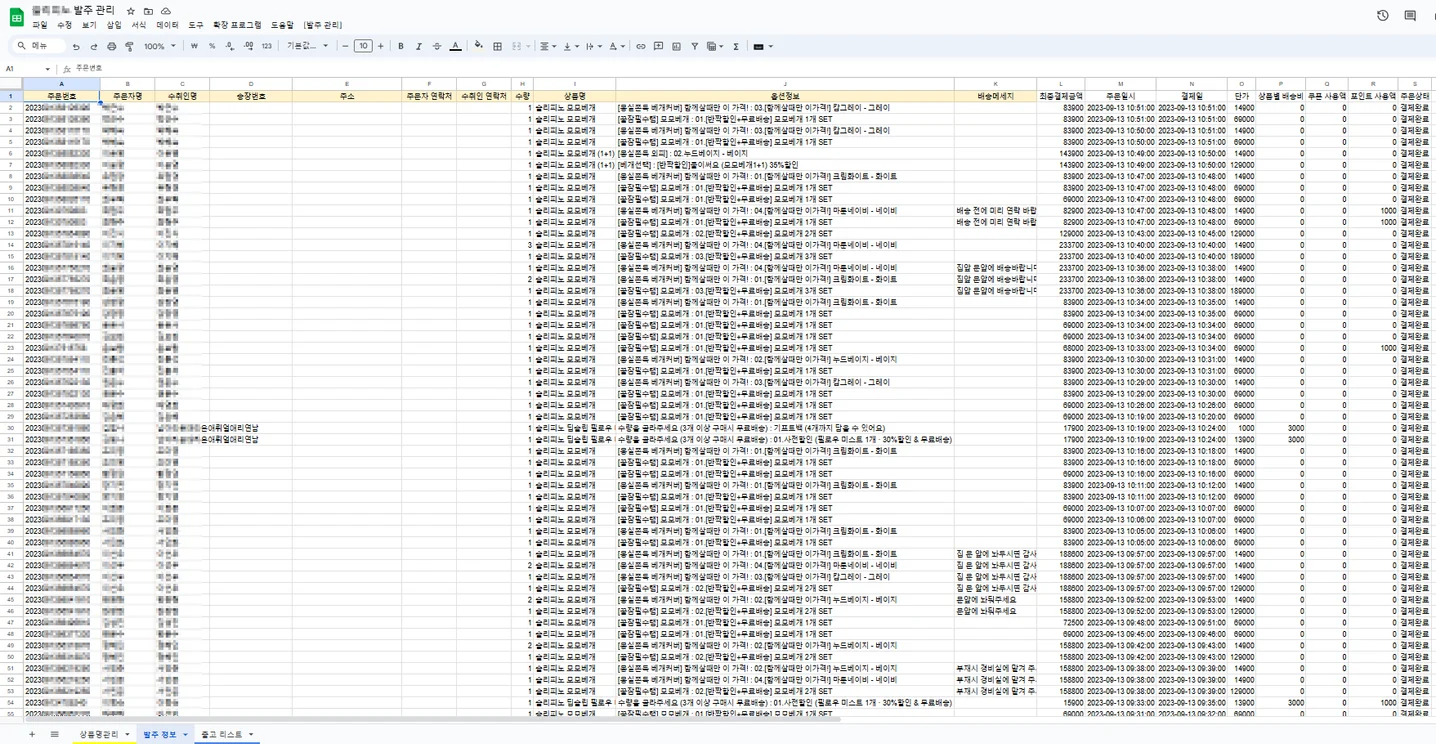Increase decimal places
The width and height of the screenshot is (1436, 744).
coord(248,46)
